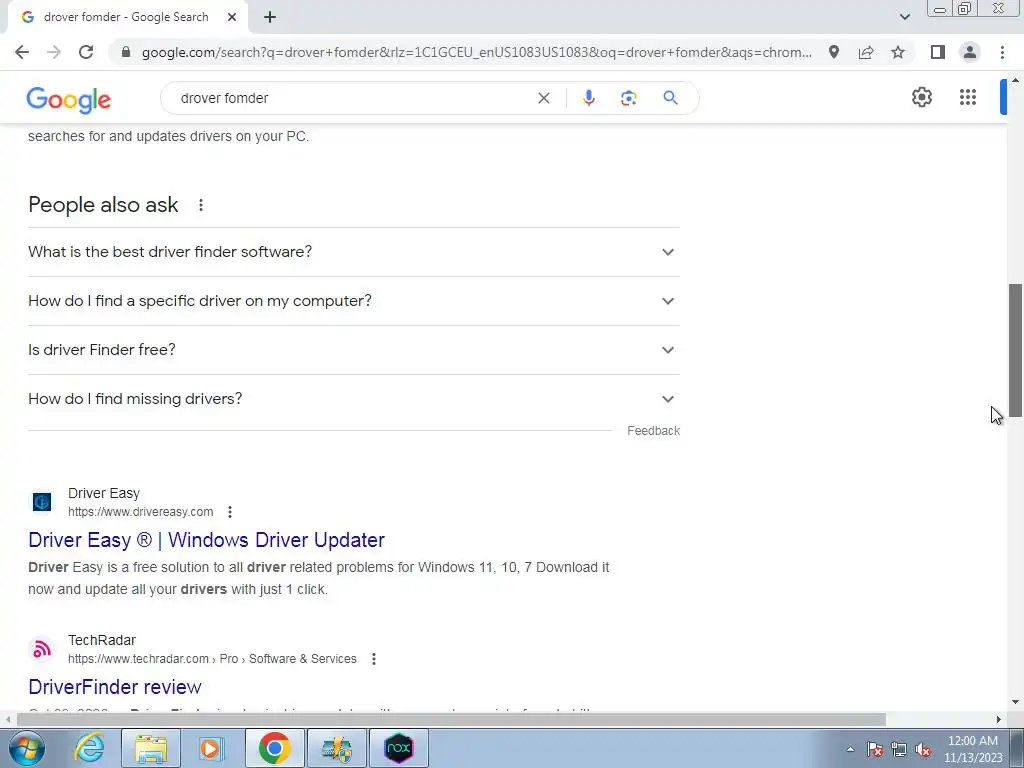Click the location pin icon in address bar

(834, 52)
